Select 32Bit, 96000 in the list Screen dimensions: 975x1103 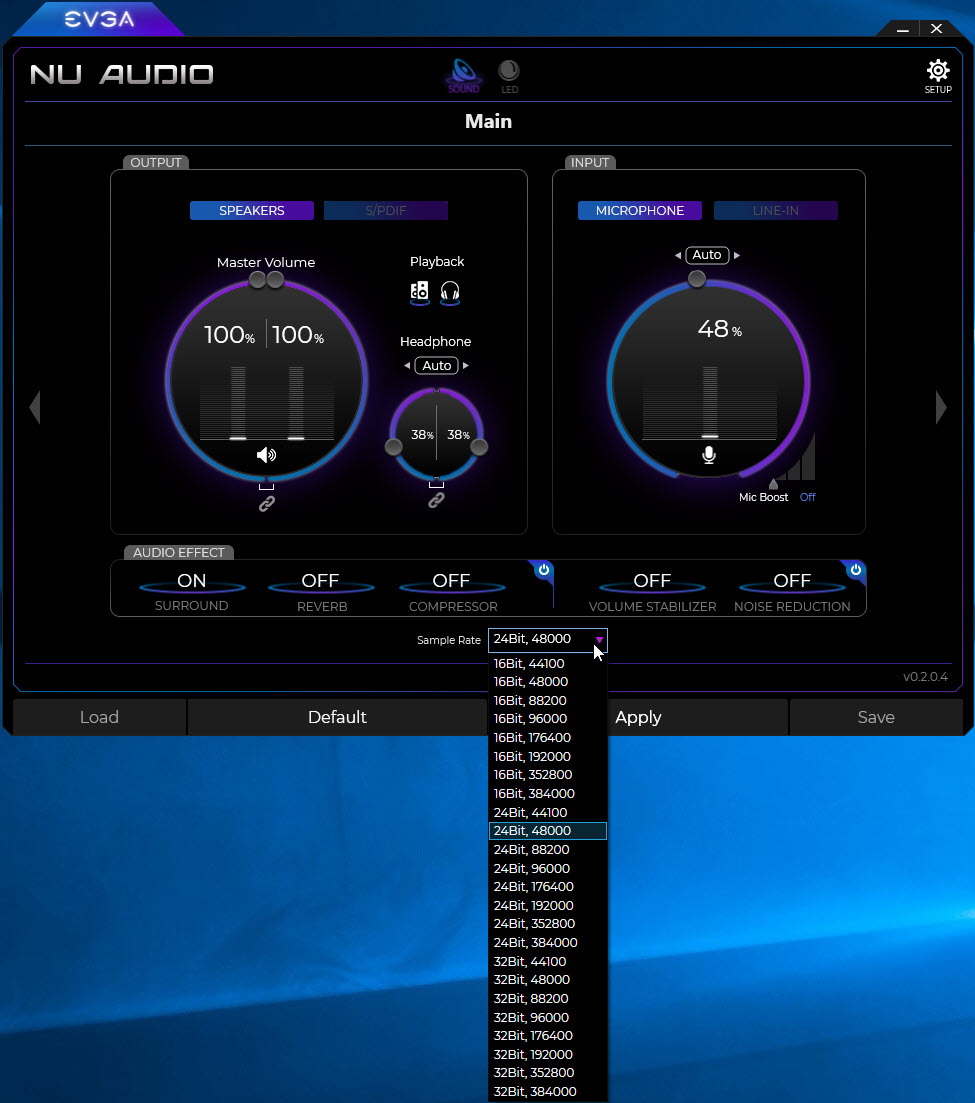[548, 1017]
